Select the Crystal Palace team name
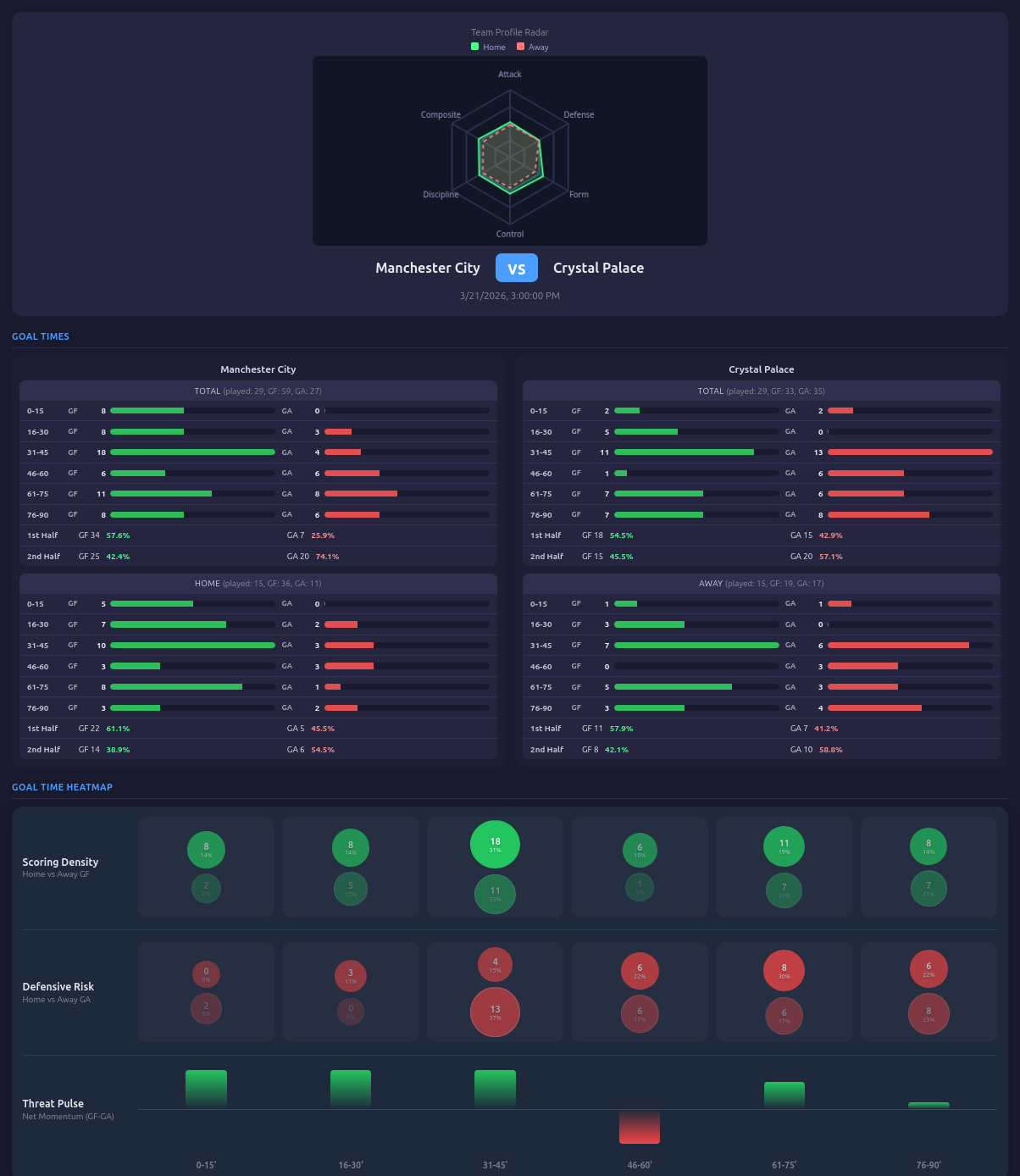 click(x=599, y=268)
